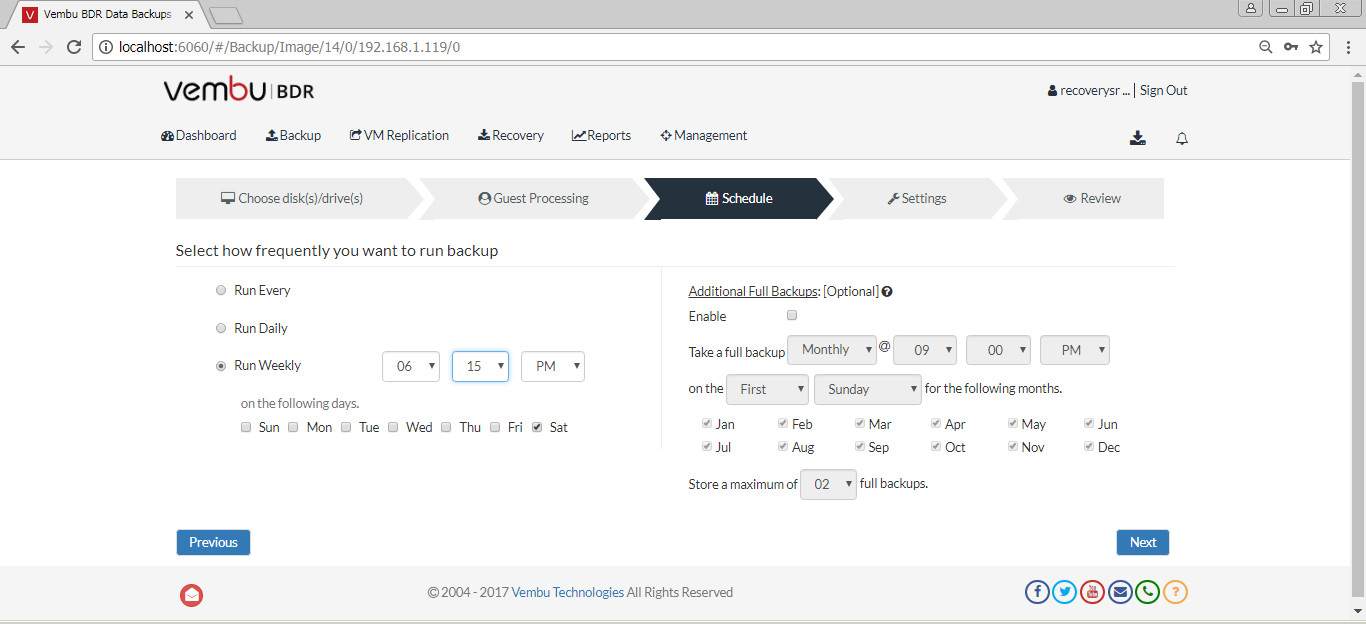Click the red mail icon at footer left
The width and height of the screenshot is (1366, 624).
191,595
